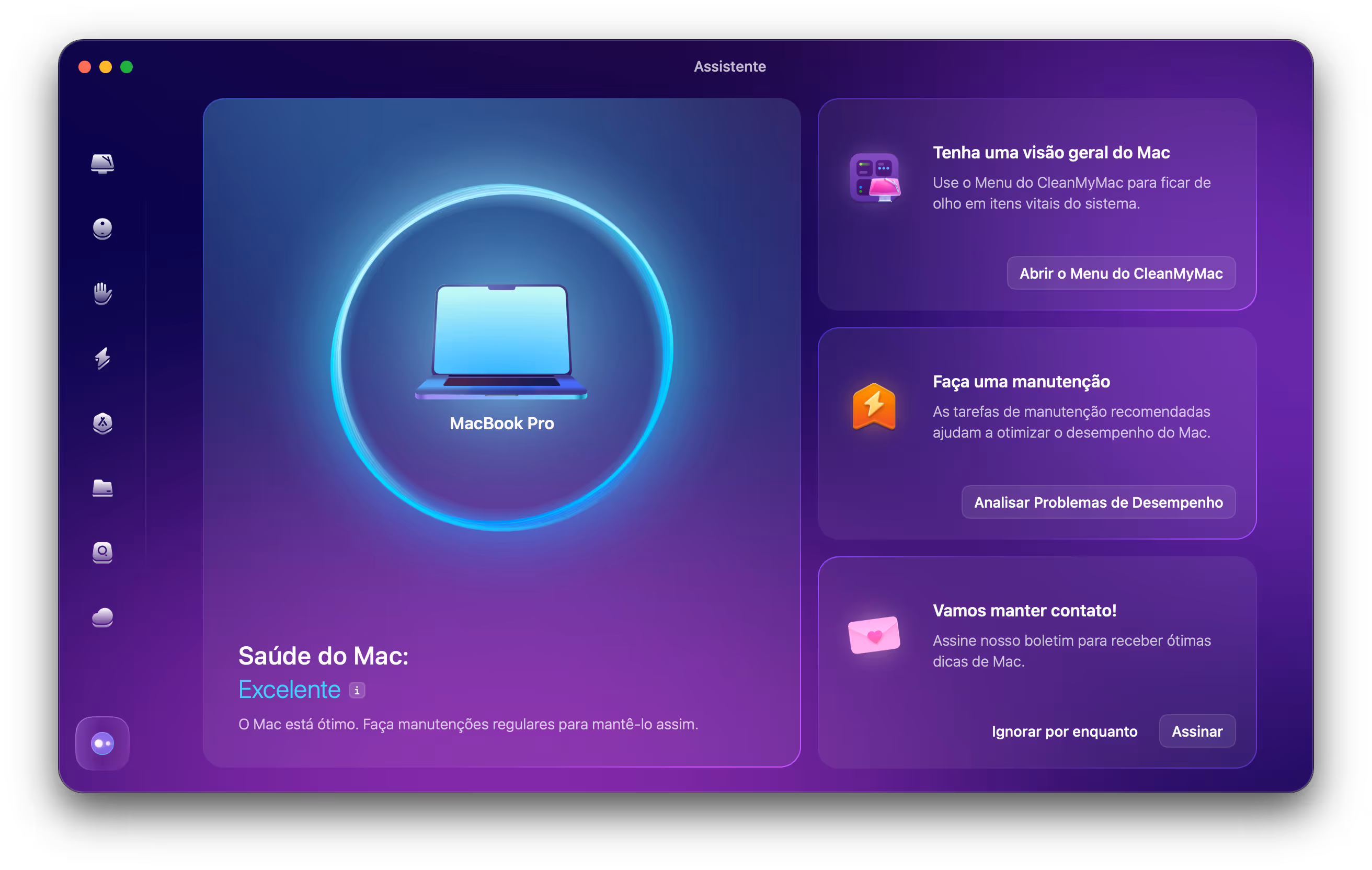Viewport: 1372px width, 870px height.
Task: Close the window with the red button
Action: tap(85, 67)
